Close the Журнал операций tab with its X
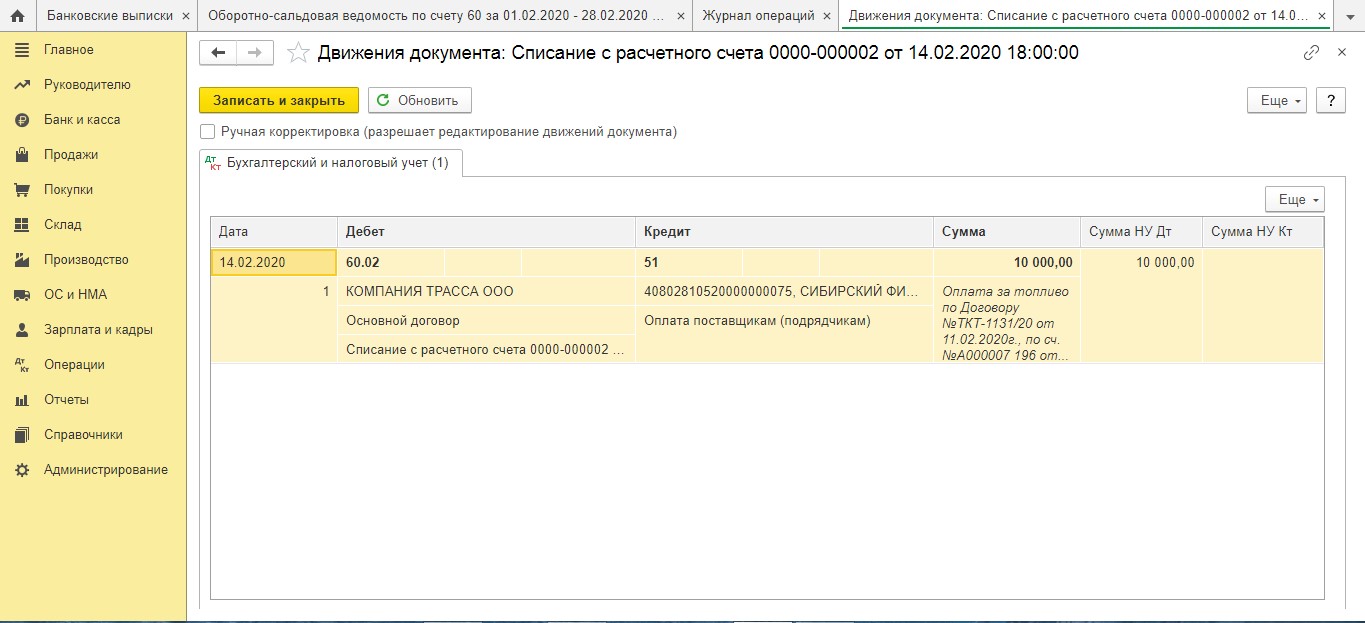 point(825,17)
